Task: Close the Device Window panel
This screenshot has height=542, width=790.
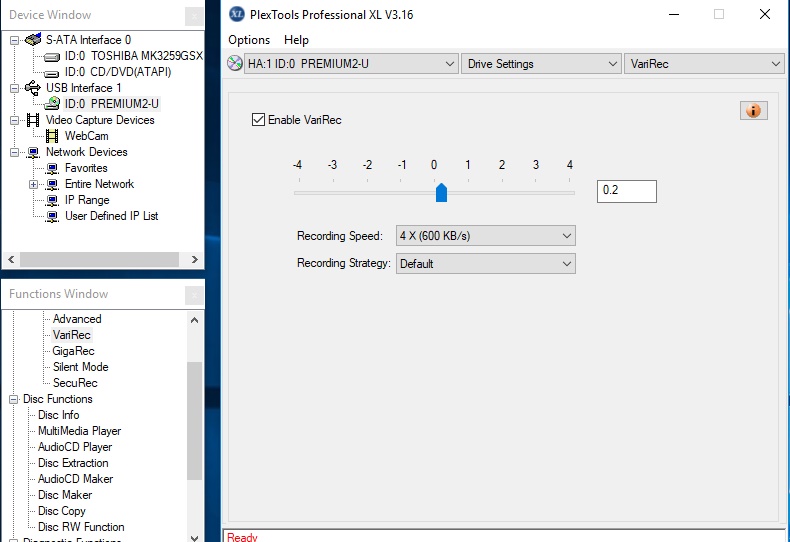Action: tap(194, 16)
